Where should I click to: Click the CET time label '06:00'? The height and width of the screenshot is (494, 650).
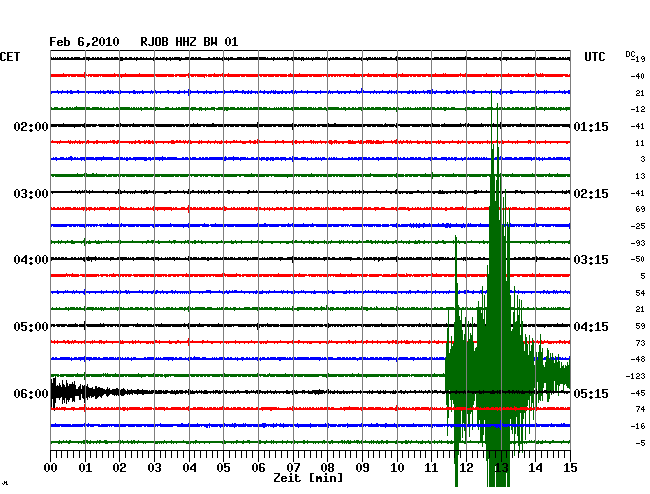(31, 393)
